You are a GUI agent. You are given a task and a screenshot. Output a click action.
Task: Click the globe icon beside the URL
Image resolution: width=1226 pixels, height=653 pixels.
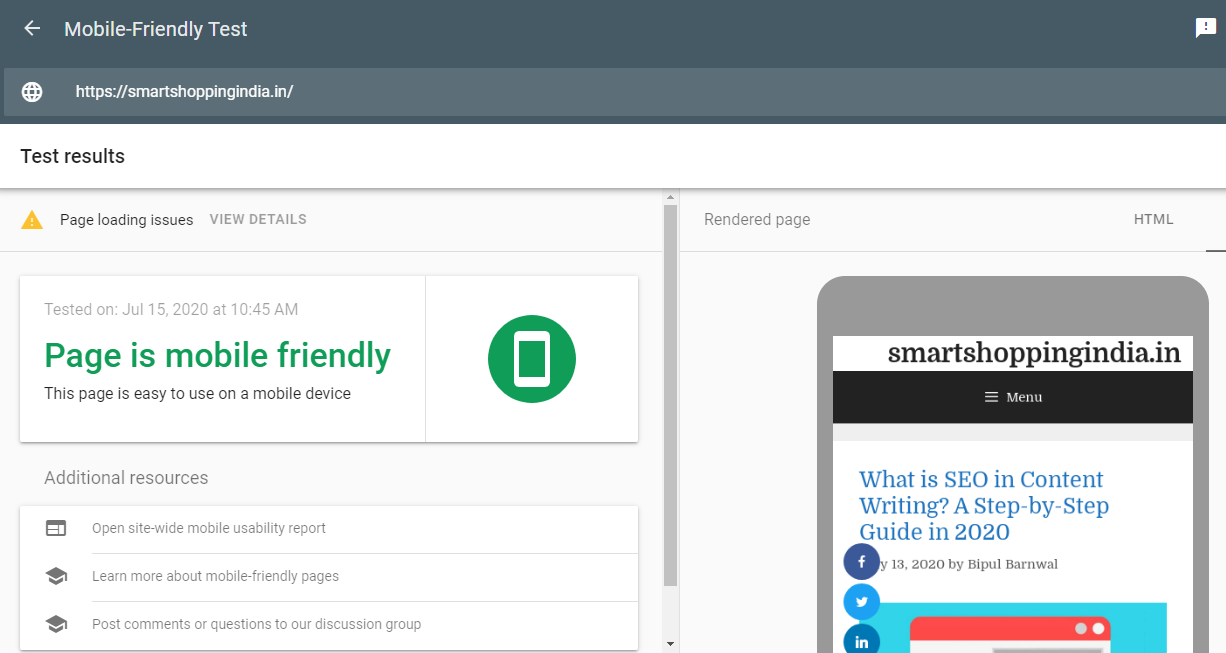pyautogui.click(x=32, y=92)
